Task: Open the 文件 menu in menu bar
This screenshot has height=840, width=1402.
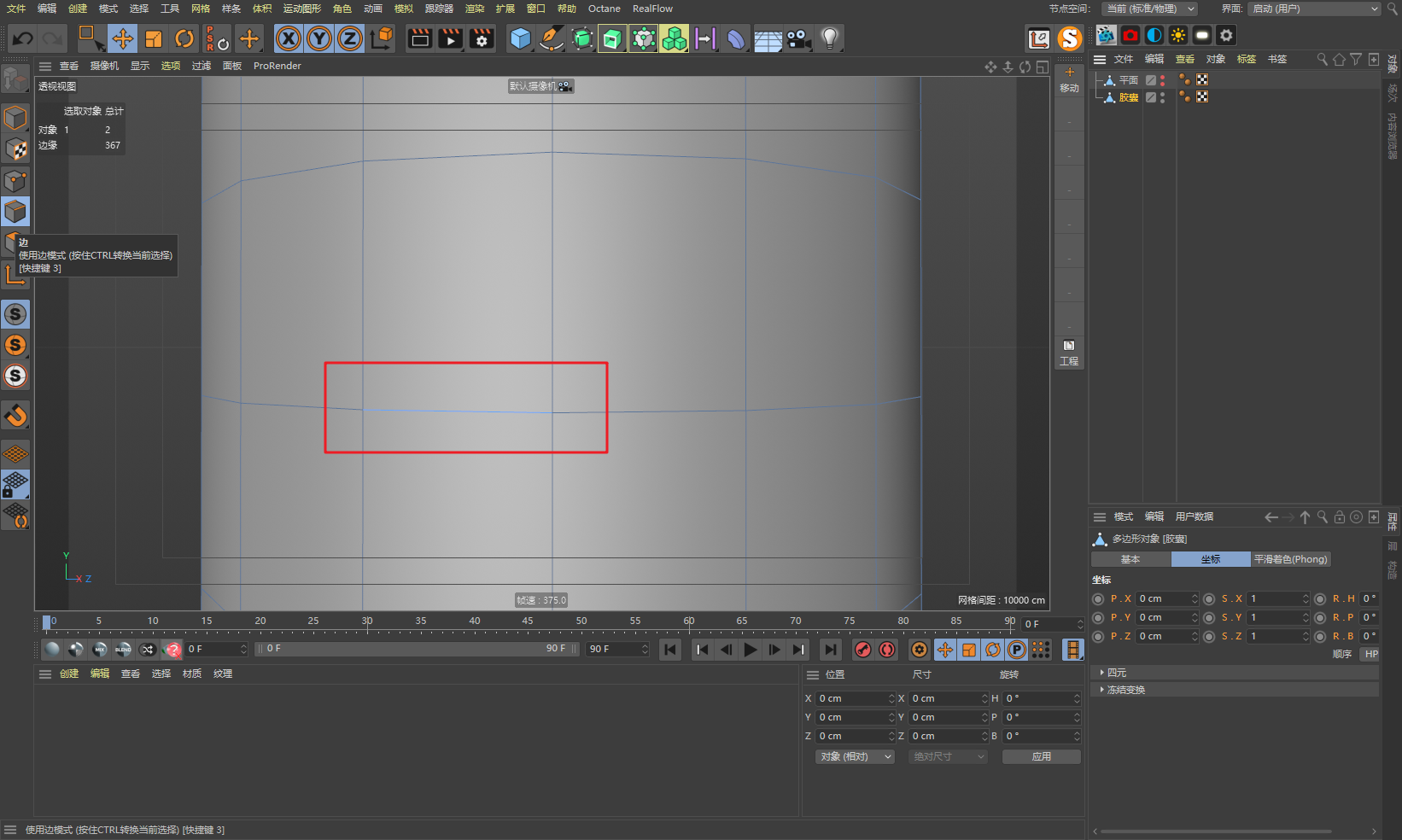Action: click(x=16, y=9)
